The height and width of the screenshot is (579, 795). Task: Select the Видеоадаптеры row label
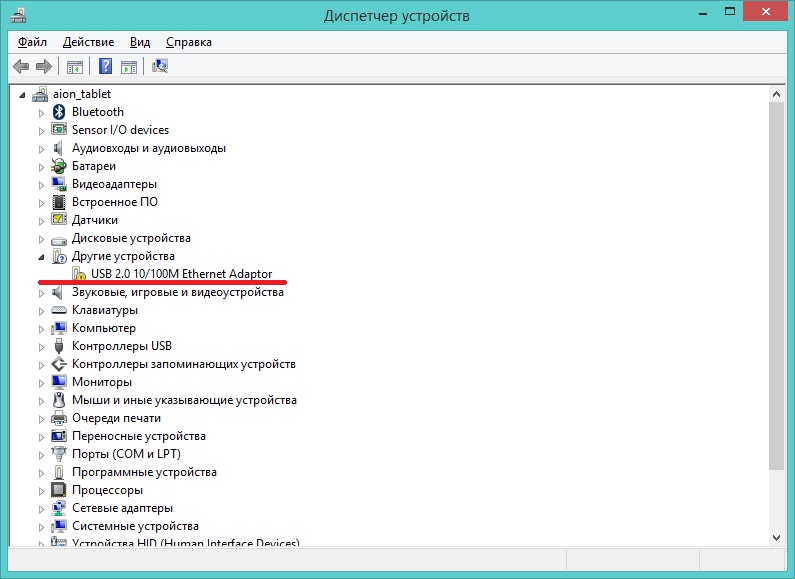(x=114, y=184)
